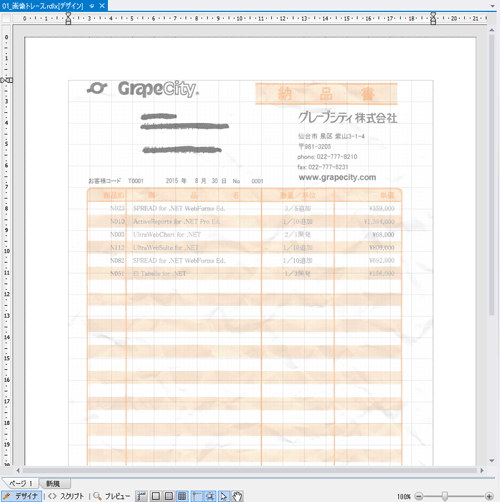Click the No 0001 number value
This screenshot has height=502, width=500.
pyautogui.click(x=248, y=181)
